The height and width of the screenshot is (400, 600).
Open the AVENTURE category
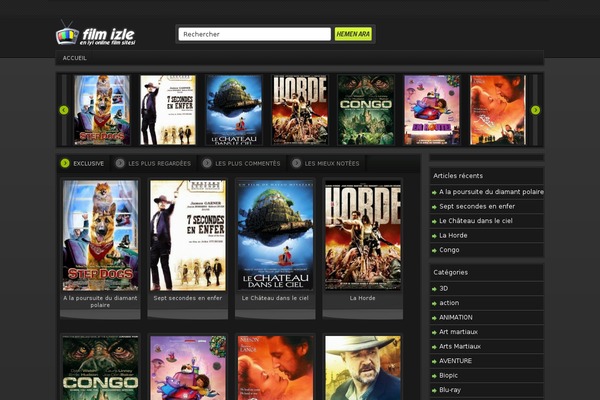point(455,361)
